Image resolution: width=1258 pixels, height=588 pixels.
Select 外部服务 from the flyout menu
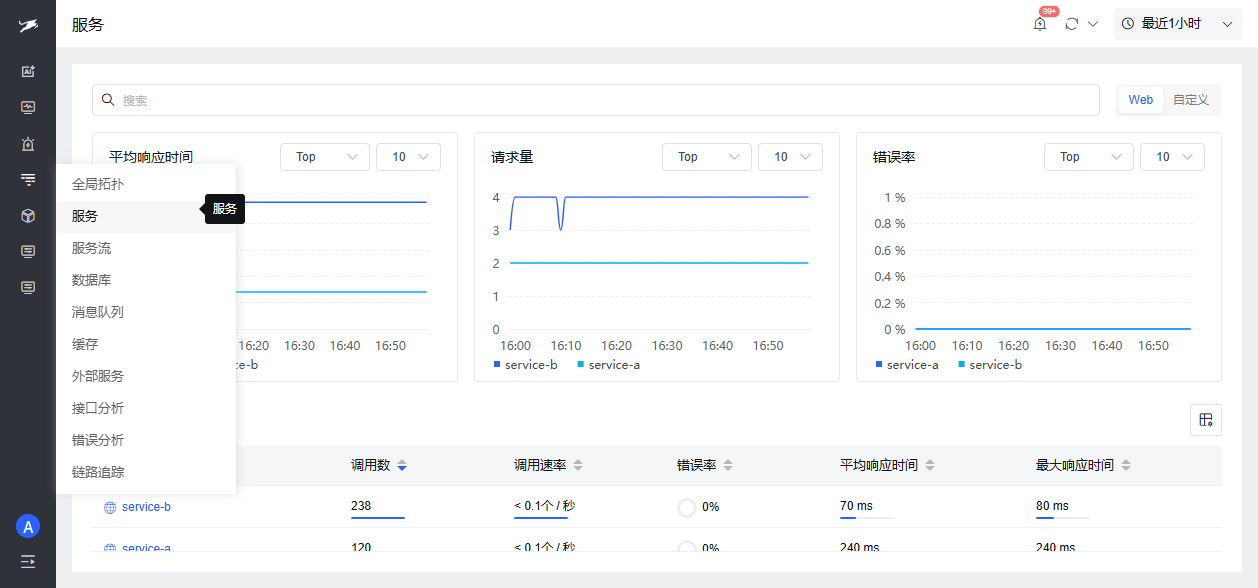(146, 376)
